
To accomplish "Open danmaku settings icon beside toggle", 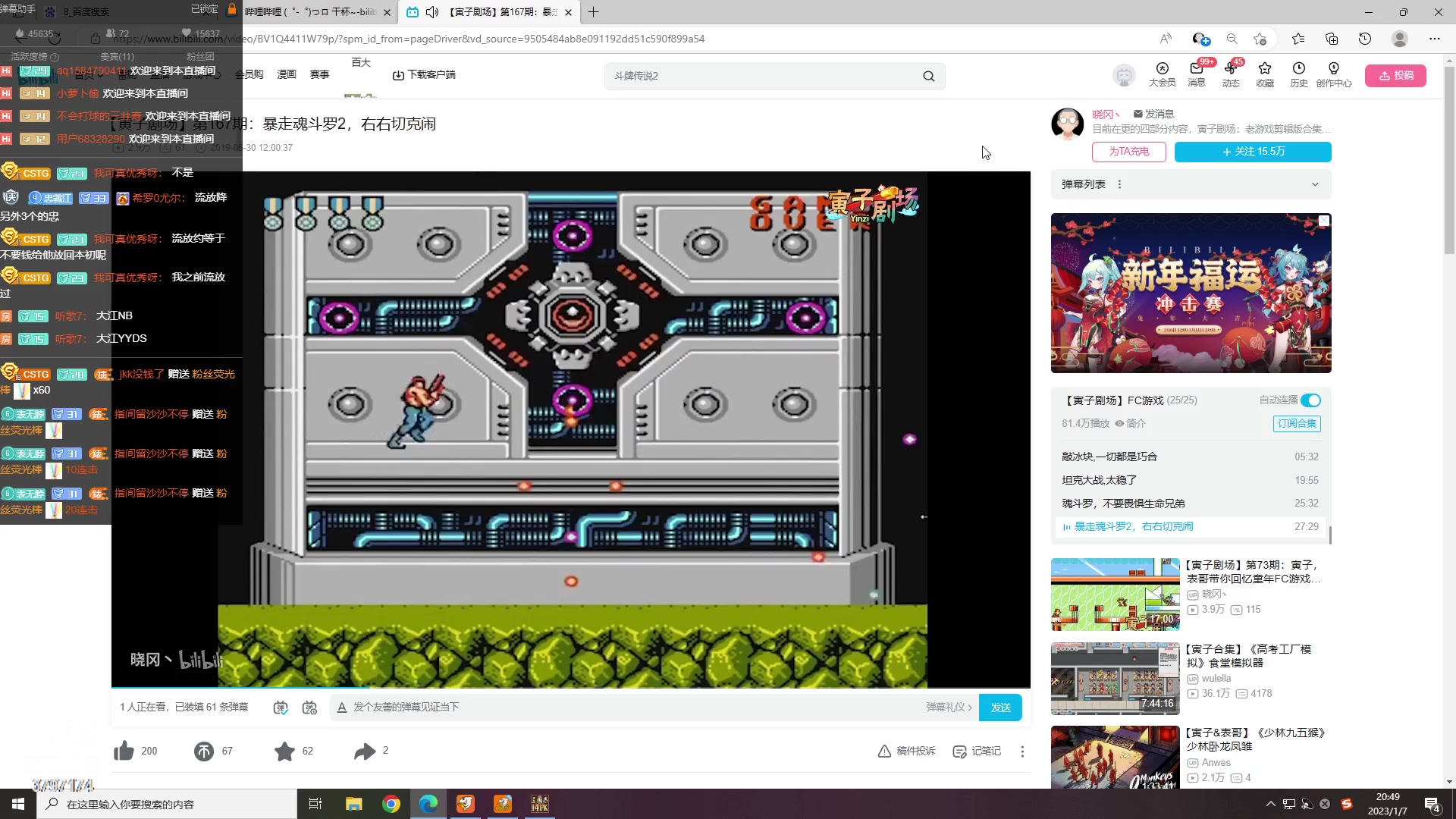I will pyautogui.click(x=309, y=707).
